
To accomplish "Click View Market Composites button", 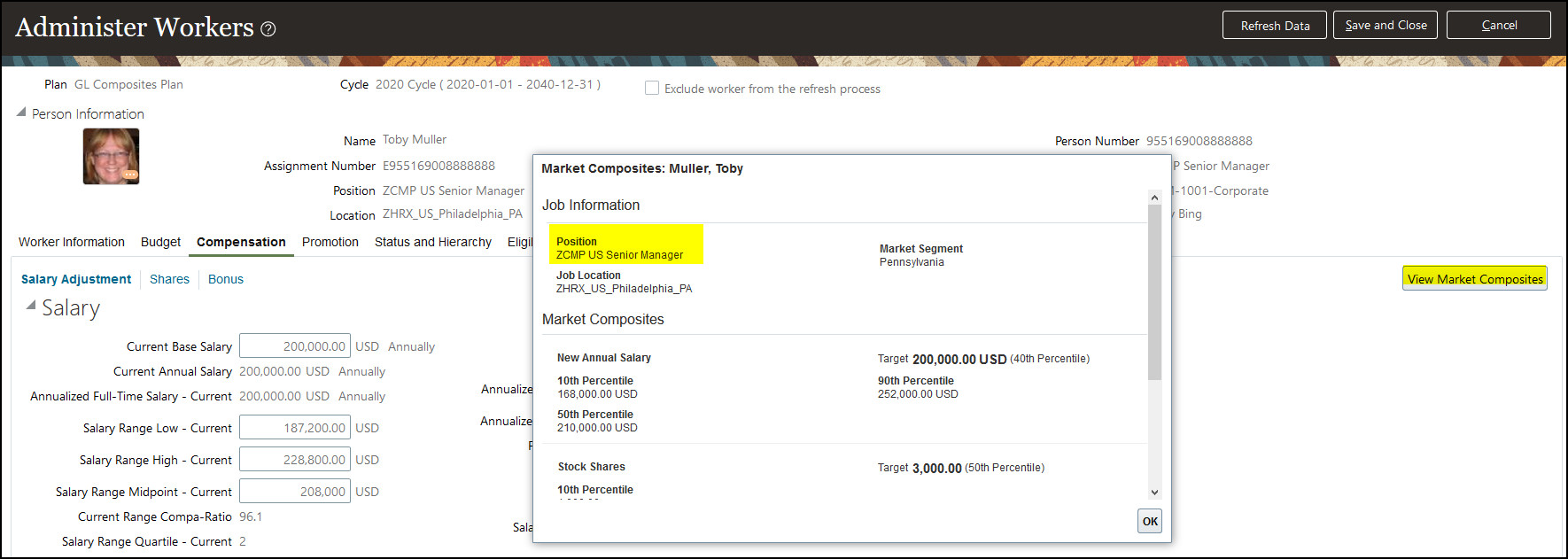I will pos(1475,278).
